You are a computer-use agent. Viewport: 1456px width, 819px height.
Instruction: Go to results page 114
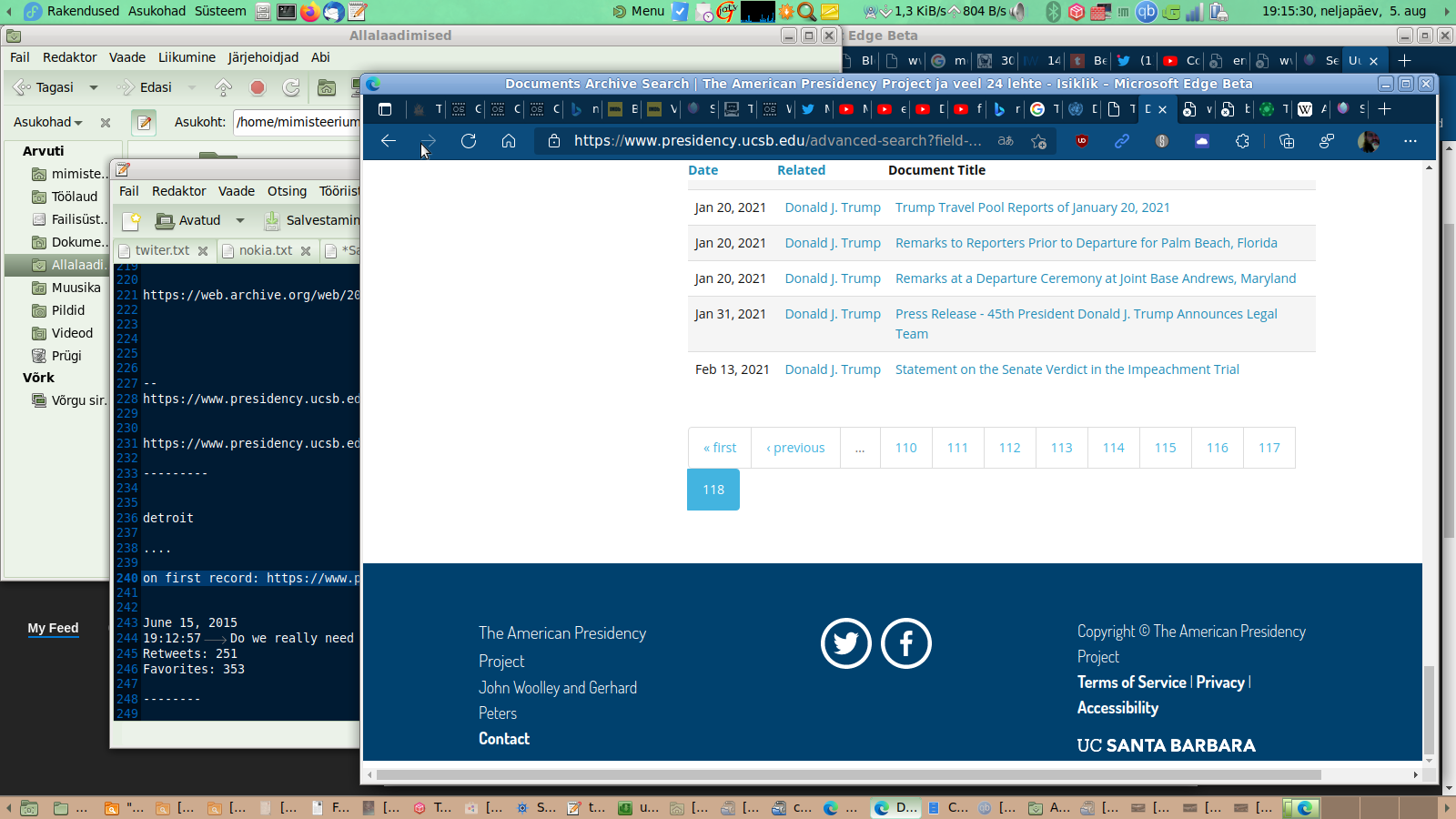[x=1114, y=448]
